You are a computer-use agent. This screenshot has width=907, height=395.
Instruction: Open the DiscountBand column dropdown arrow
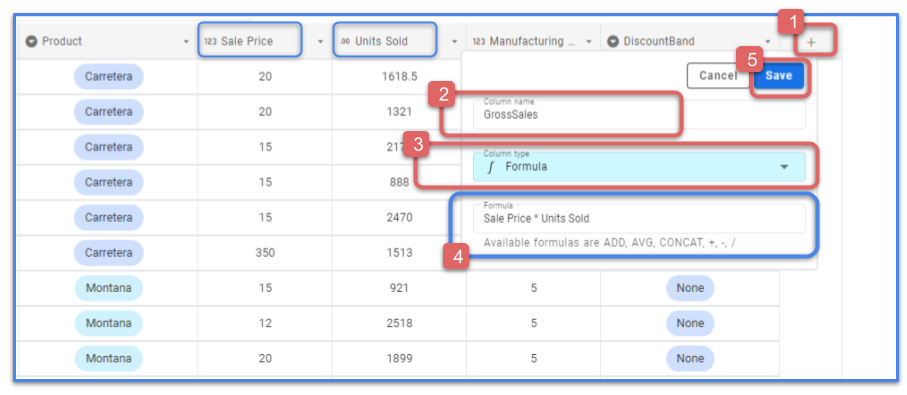click(768, 42)
